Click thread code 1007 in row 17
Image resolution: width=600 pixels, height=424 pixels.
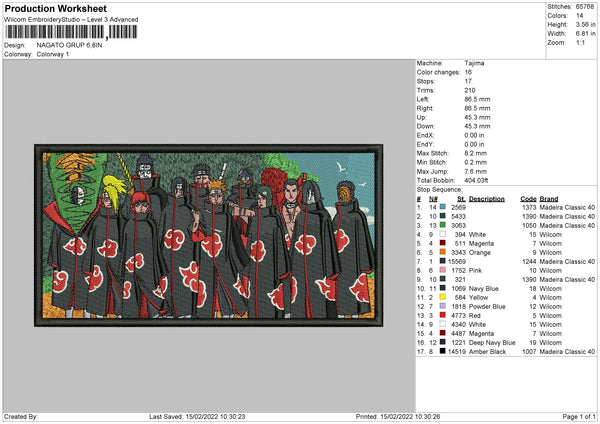[529, 351]
